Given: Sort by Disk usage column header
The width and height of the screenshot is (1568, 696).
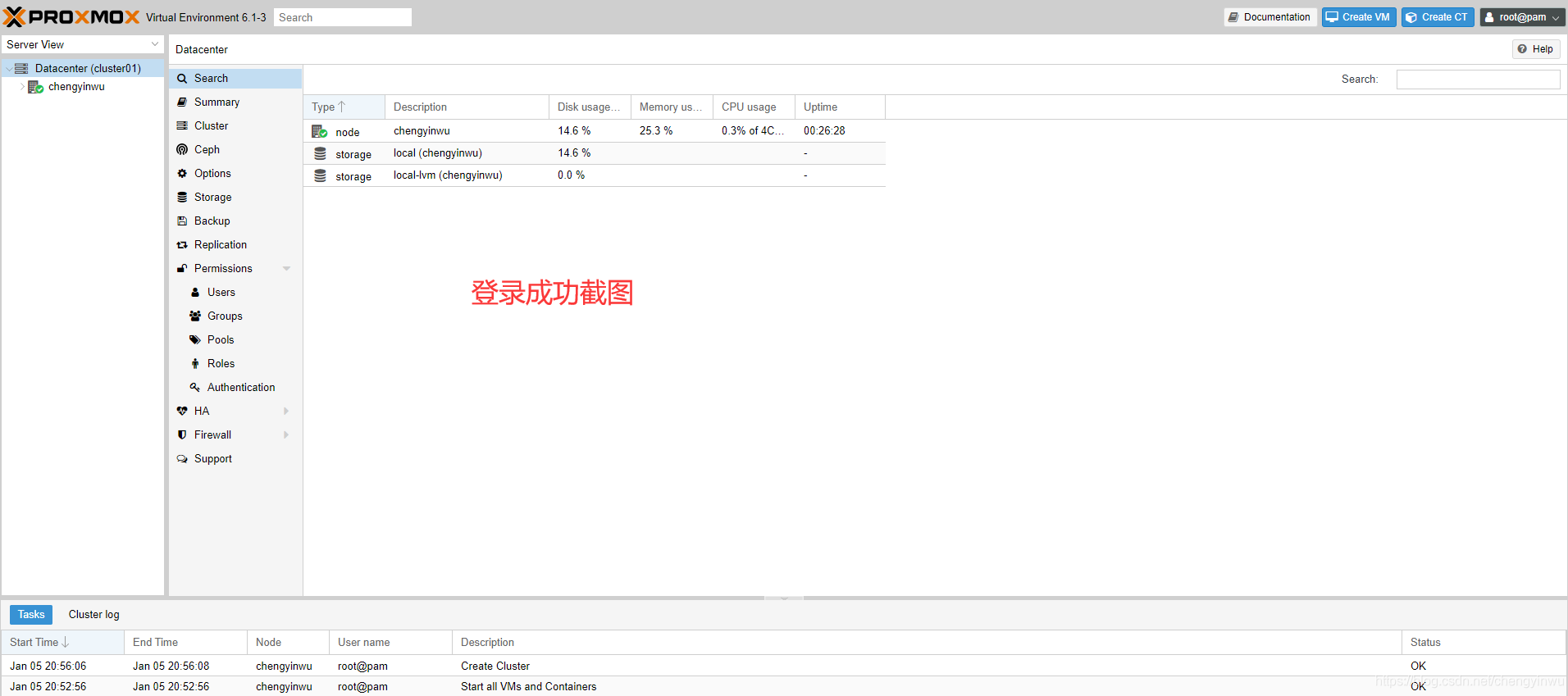Looking at the screenshot, I should coord(590,107).
